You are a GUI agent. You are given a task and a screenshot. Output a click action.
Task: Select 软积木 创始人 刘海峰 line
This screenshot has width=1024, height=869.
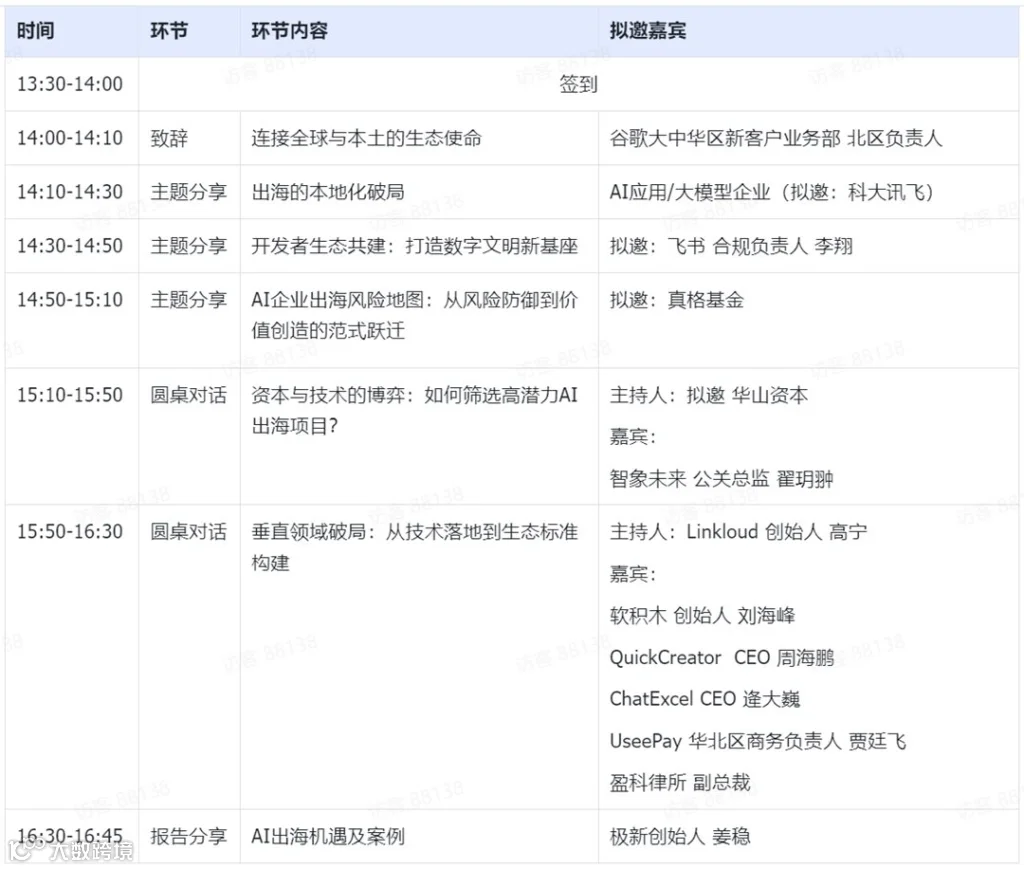tap(703, 615)
